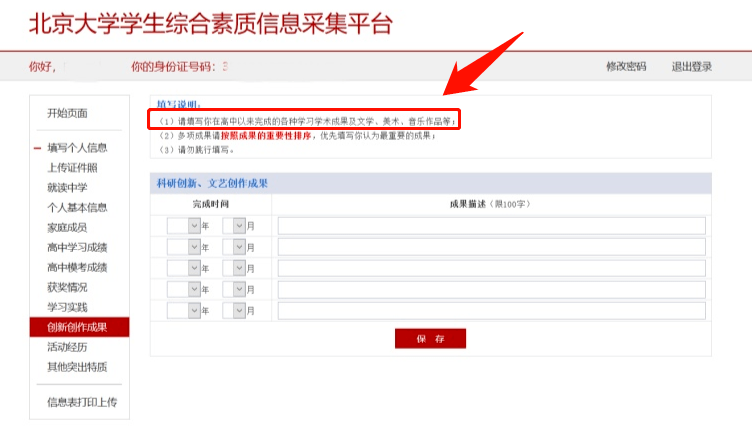Collapse the 填写个人信息 section
Image resolution: width=752 pixels, height=432 pixels.
pos(37,148)
